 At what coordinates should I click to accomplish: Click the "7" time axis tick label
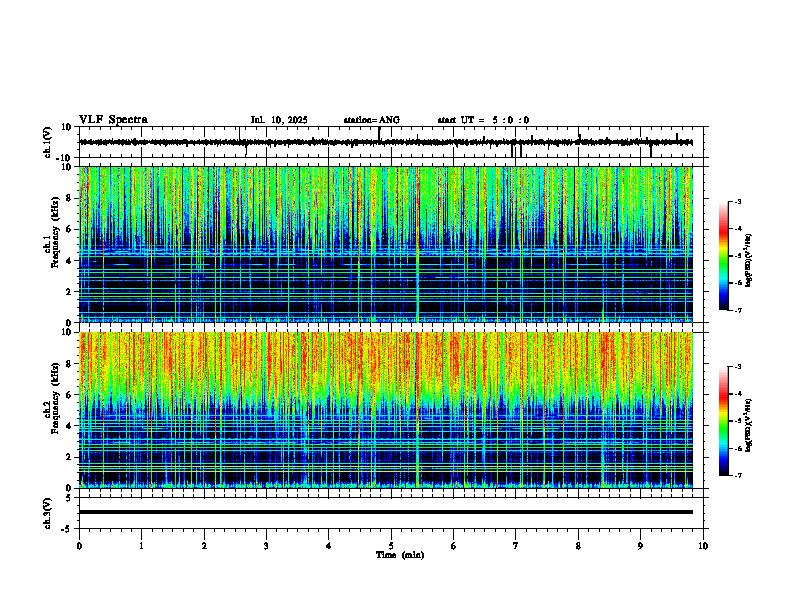[516, 546]
